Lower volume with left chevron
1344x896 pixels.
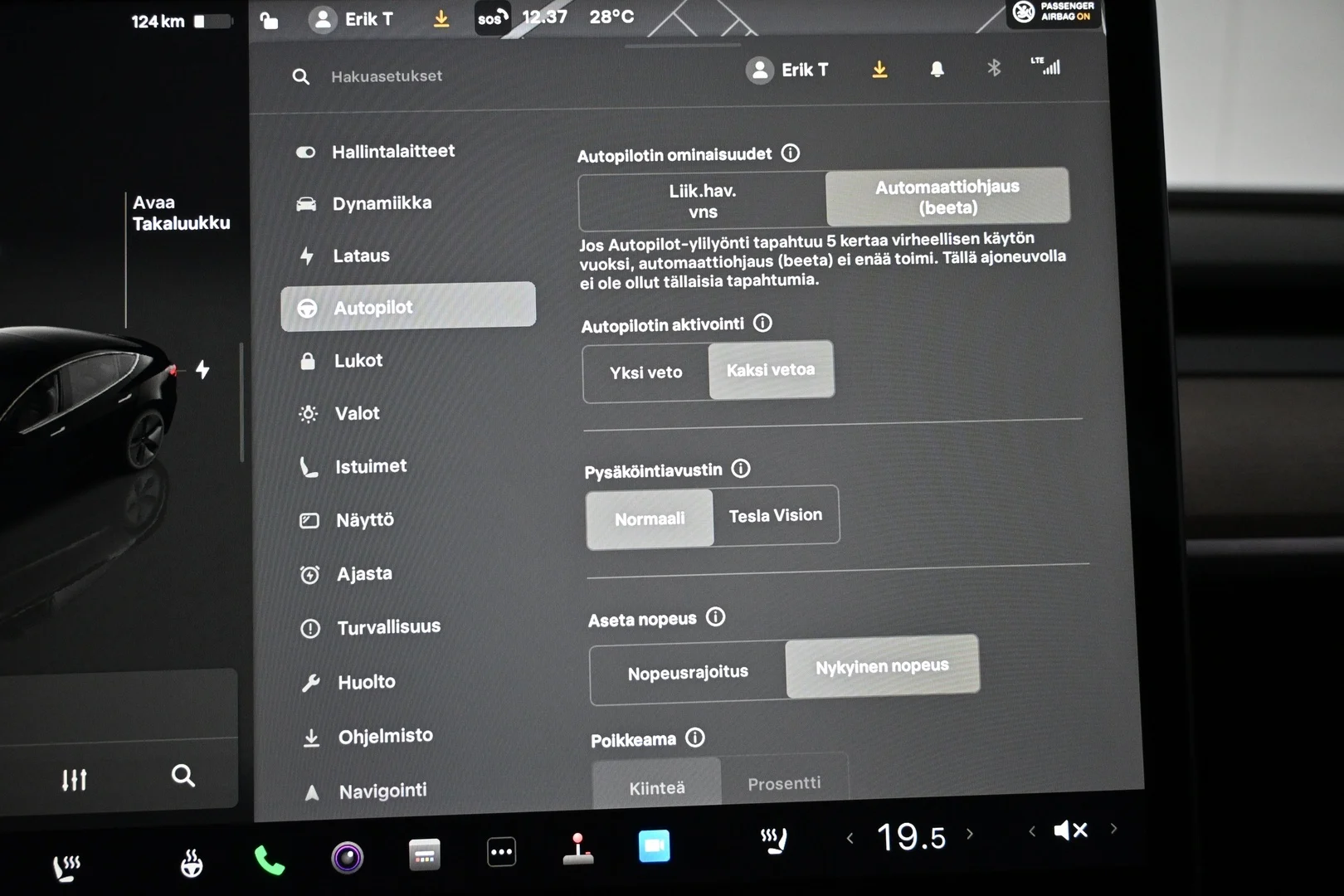tap(1031, 830)
